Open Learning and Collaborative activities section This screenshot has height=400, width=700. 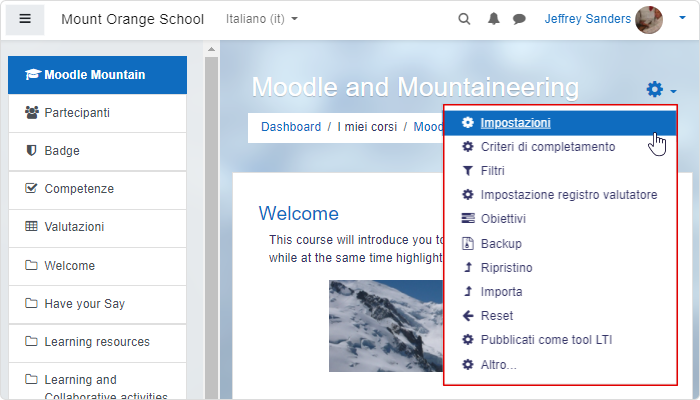pyautogui.click(x=97, y=382)
